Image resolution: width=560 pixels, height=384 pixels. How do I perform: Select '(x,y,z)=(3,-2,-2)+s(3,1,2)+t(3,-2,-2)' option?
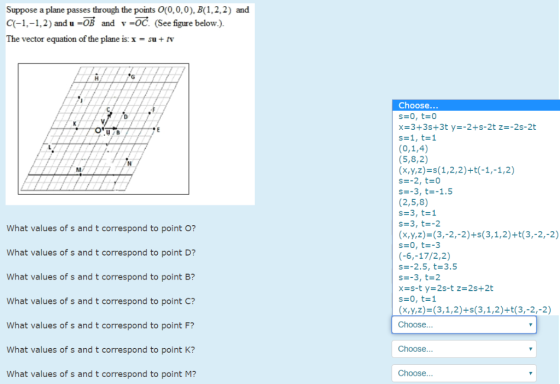click(x=476, y=234)
